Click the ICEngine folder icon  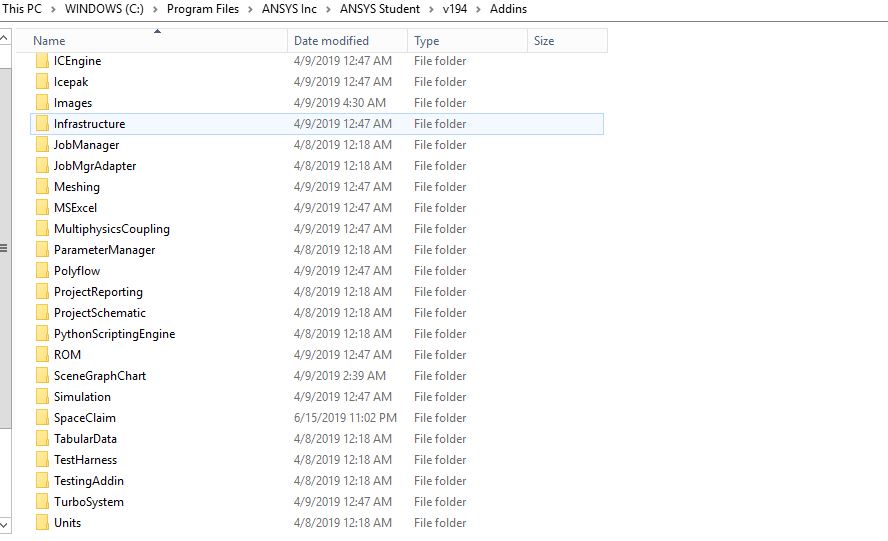[x=42, y=61]
